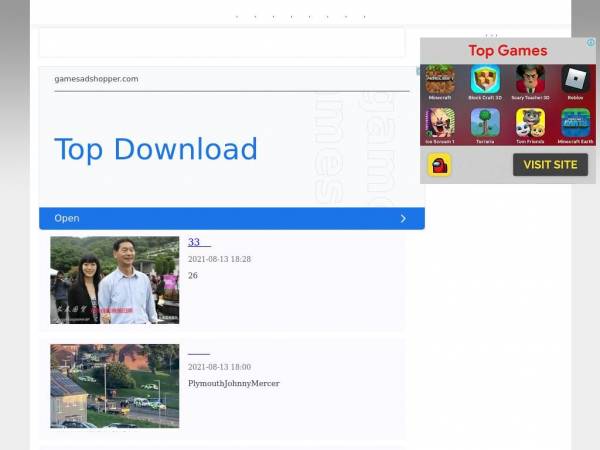This screenshot has height=450, width=600.
Task: Click the Ice Scream game icon
Action: click(440, 122)
